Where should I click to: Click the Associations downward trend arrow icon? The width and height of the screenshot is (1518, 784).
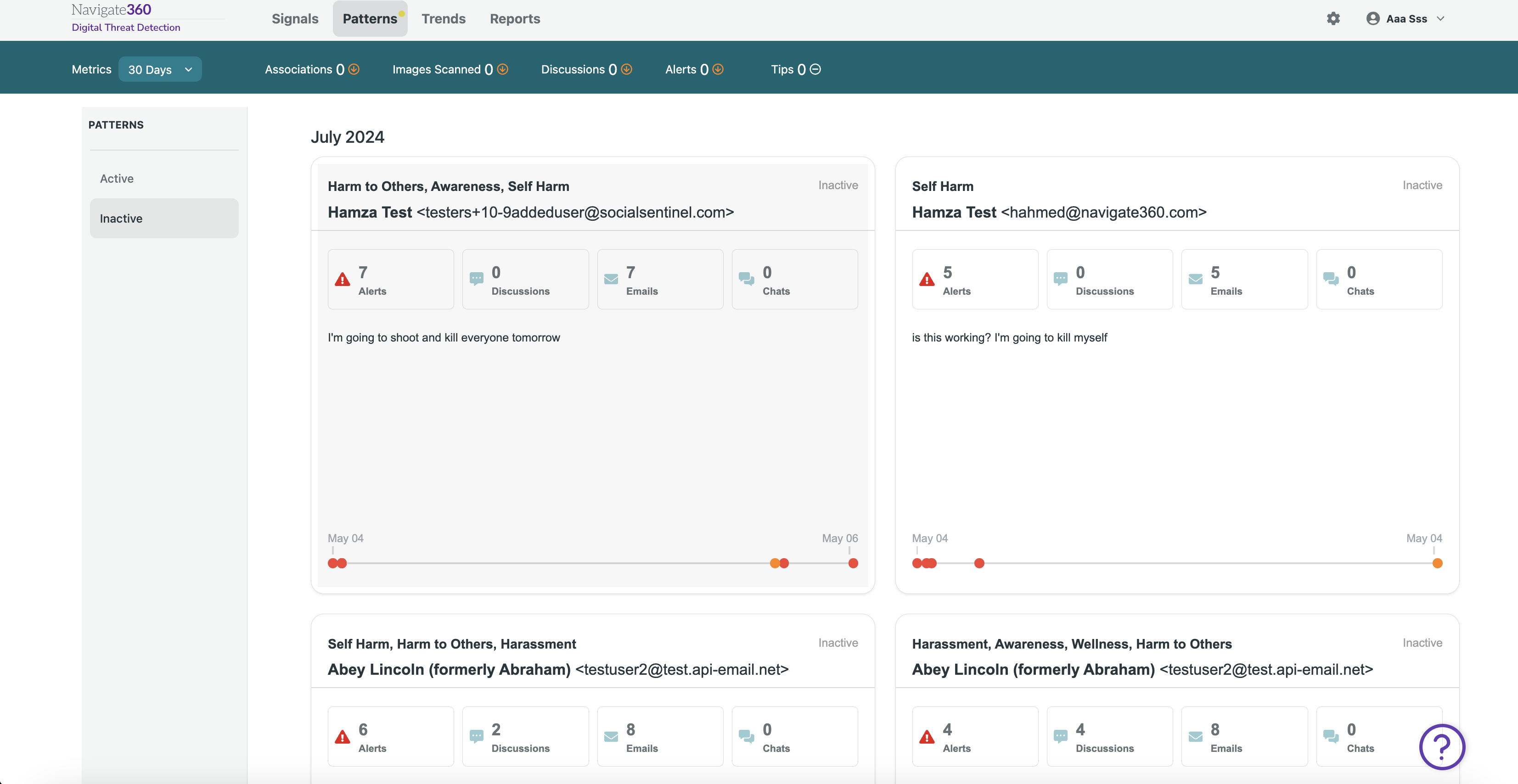click(354, 69)
